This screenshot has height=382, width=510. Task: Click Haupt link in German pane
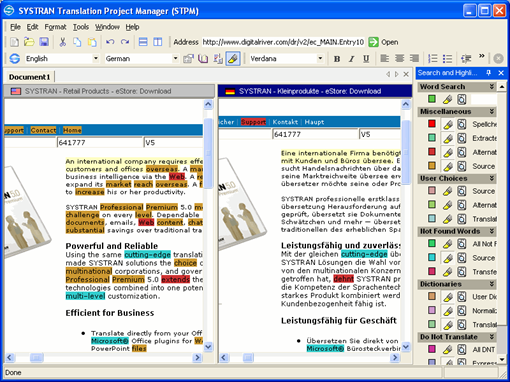314,122
